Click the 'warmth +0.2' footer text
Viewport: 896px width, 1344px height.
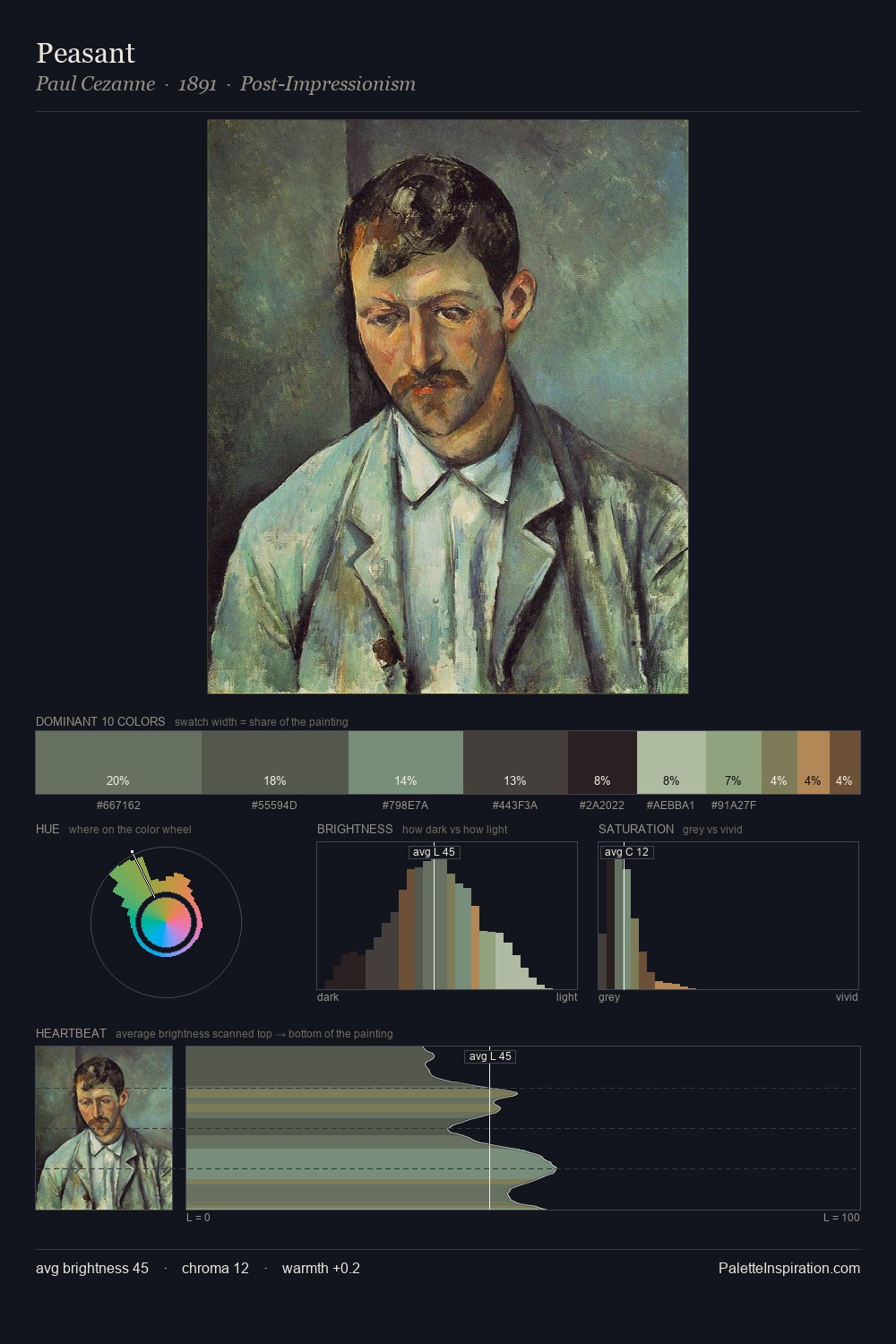click(x=321, y=1269)
